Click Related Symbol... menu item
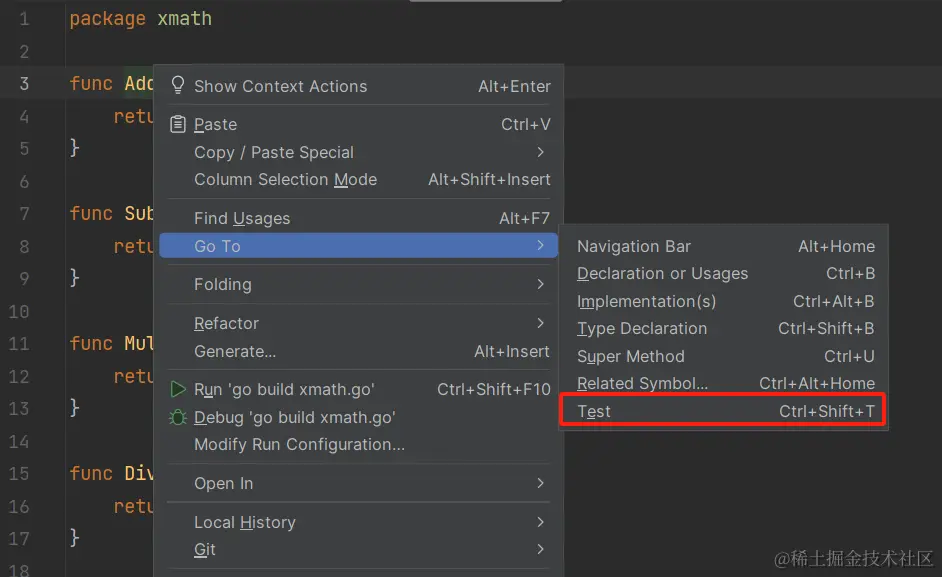Screen dimensions: 942x577 642,383
